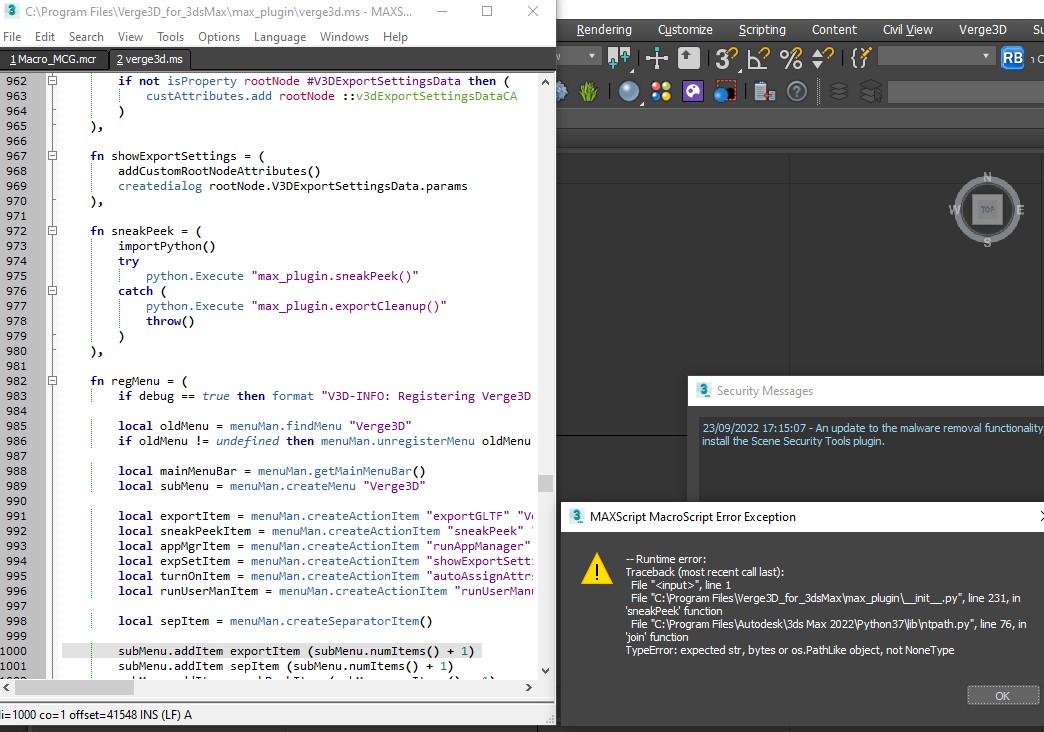Image resolution: width=1044 pixels, height=732 pixels.
Task: Click the N compass label on ViewCube
Action: pyautogui.click(x=987, y=177)
